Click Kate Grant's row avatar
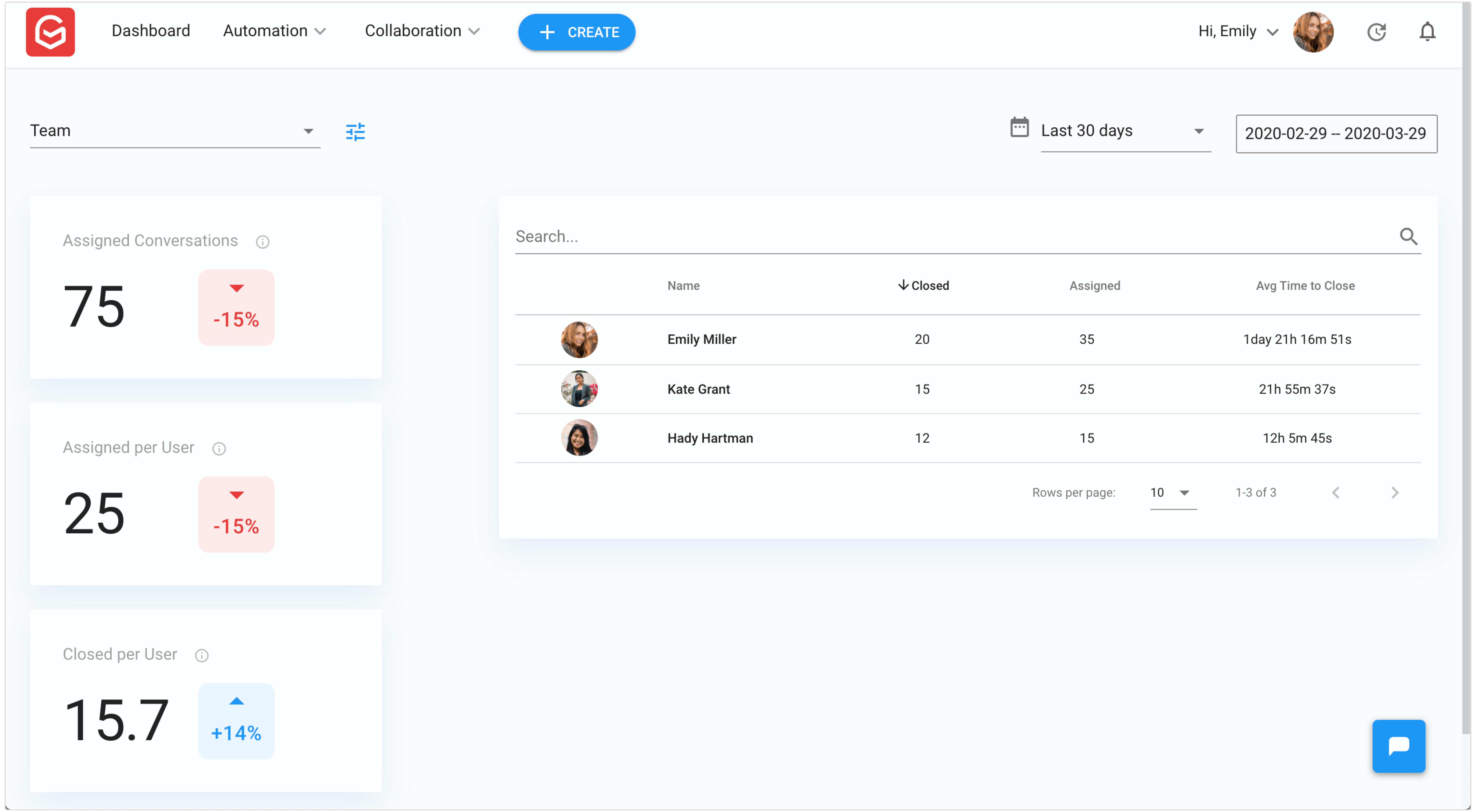Viewport: 1473px width, 812px height. [x=579, y=389]
